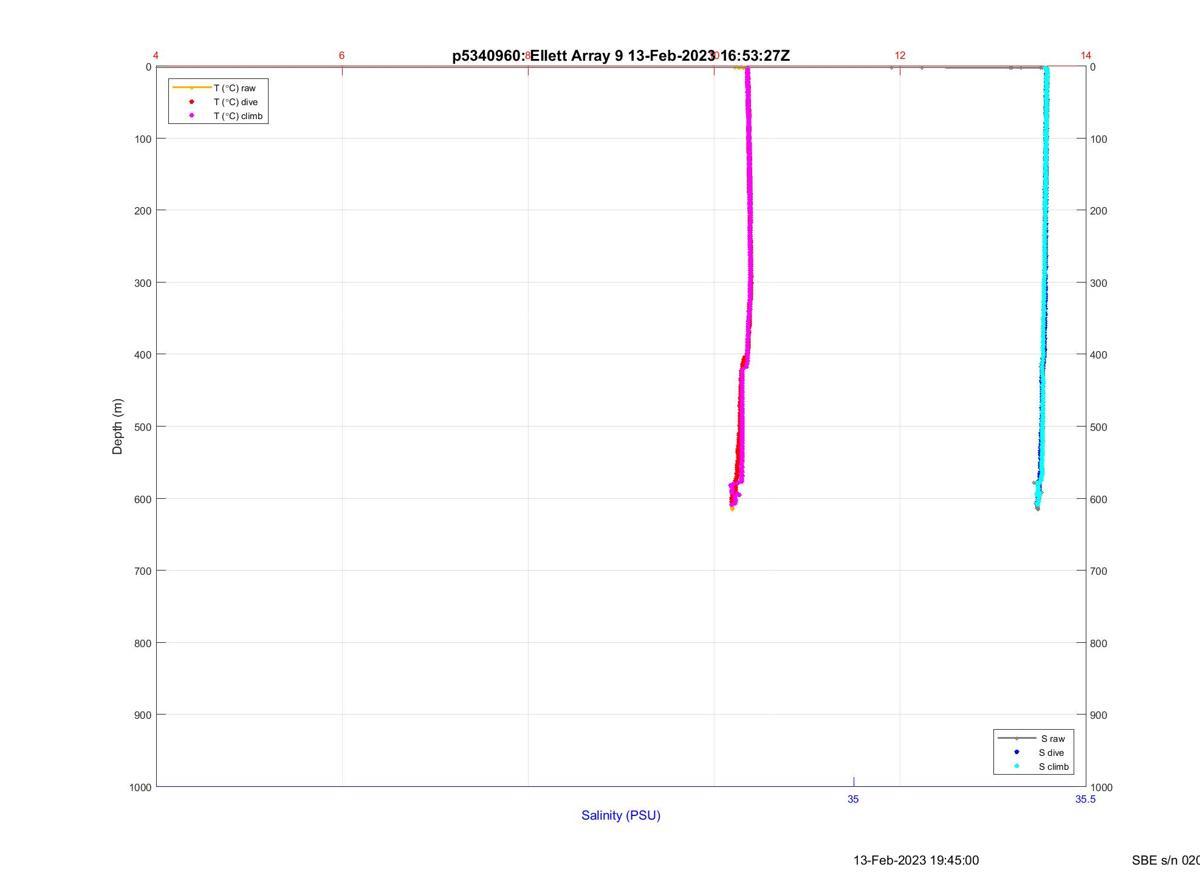The image size is (1200, 885).
Task: Click the blue '35.5' salinity tick label
Action: (1085, 799)
